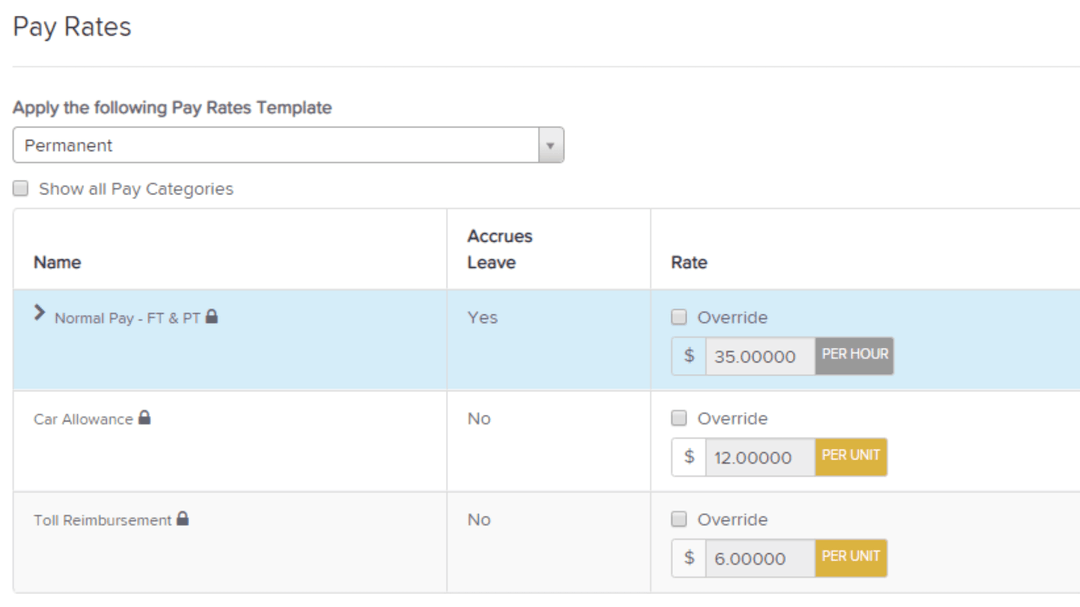
Task: Click lock icon beside Normal Pay - FT & PT
Action: (x=212, y=317)
